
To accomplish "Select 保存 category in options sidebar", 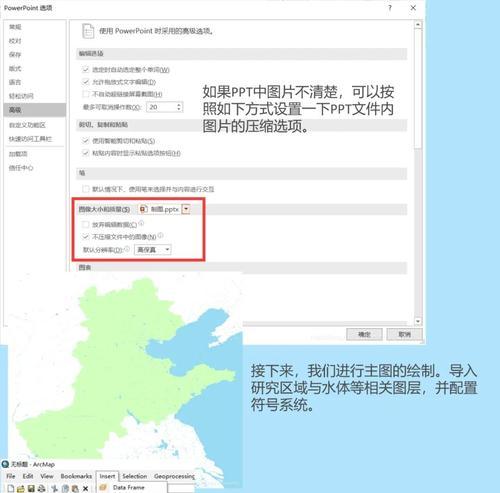I will [x=15, y=54].
